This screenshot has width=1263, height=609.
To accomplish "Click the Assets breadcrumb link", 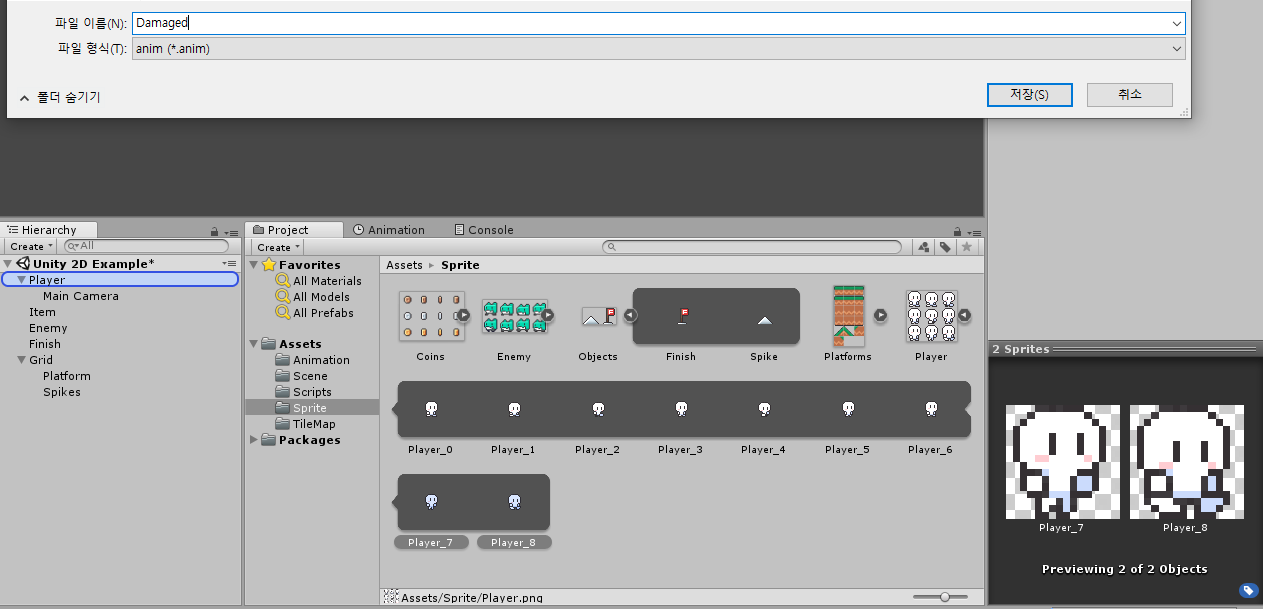I will coord(405,265).
